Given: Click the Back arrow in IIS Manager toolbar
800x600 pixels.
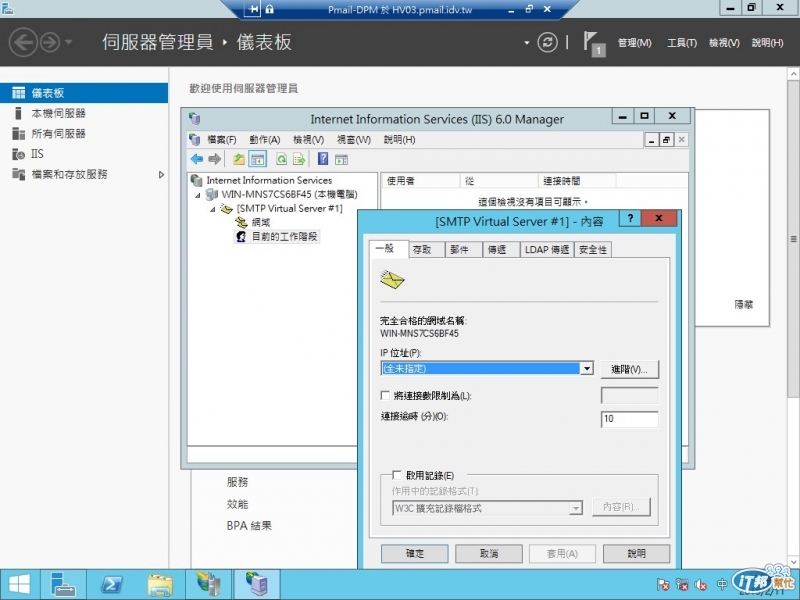Looking at the screenshot, I should (197, 159).
